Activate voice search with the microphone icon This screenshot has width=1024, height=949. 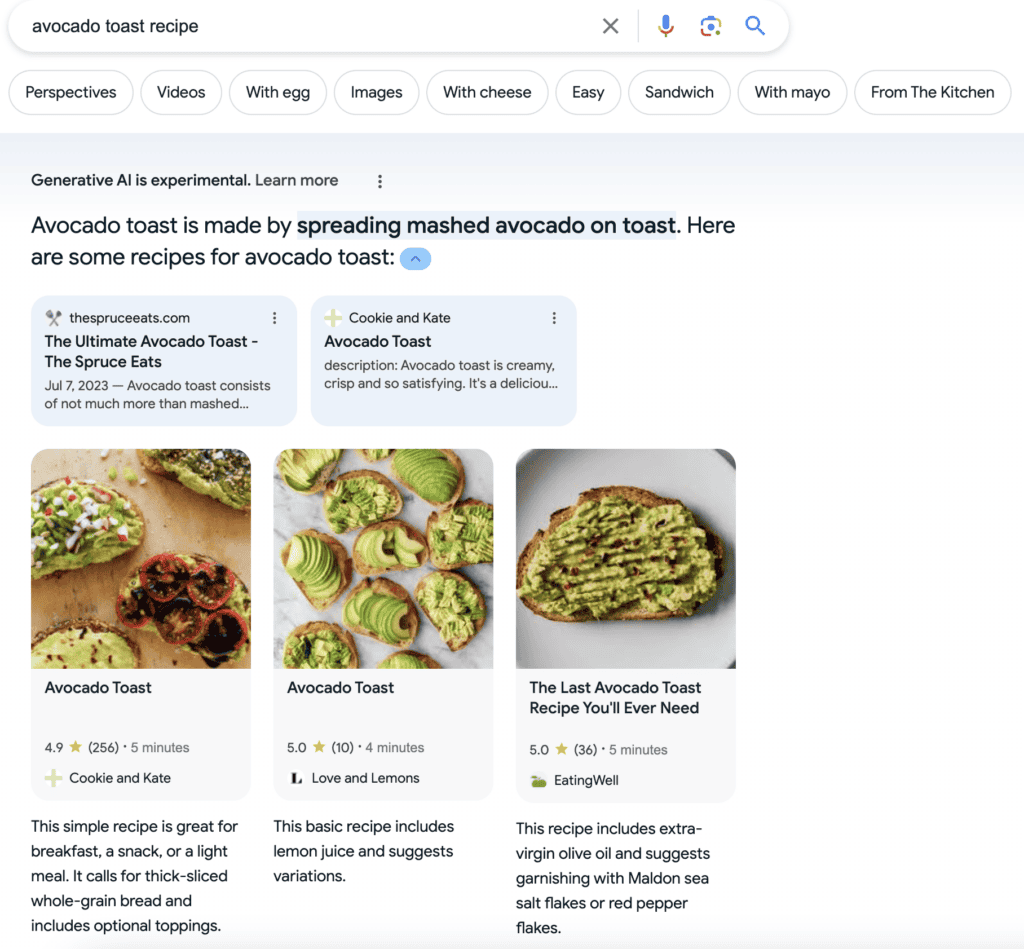[x=665, y=26]
